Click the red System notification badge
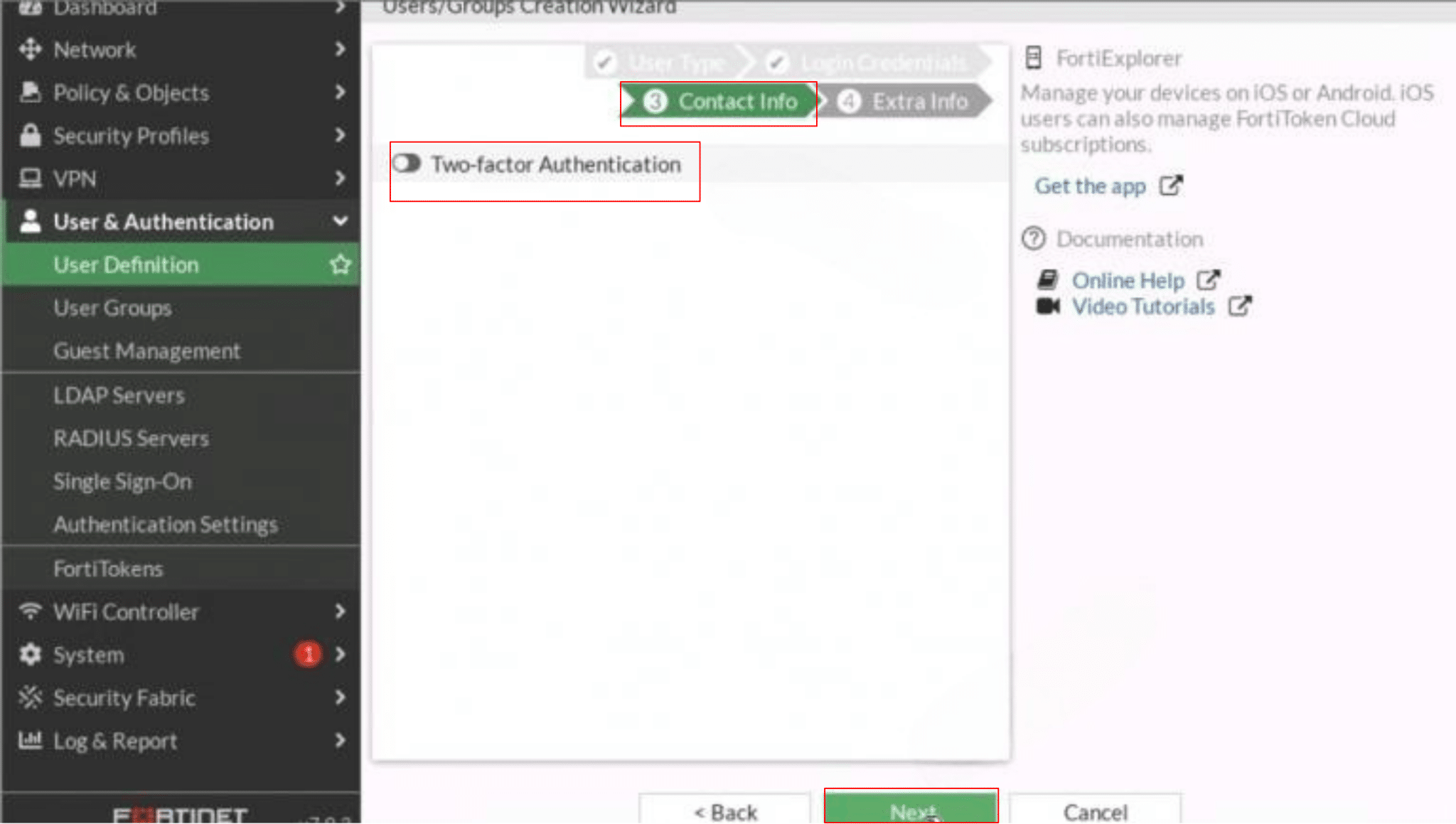Image resolution: width=1456 pixels, height=824 pixels. (x=308, y=654)
